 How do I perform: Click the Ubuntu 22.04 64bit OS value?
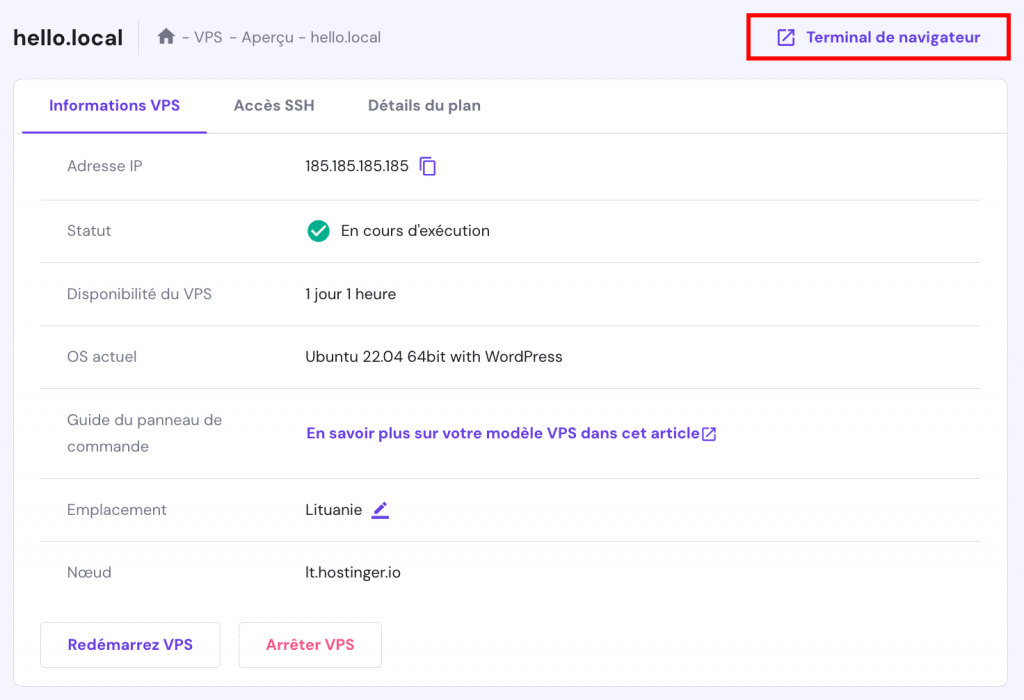434,357
